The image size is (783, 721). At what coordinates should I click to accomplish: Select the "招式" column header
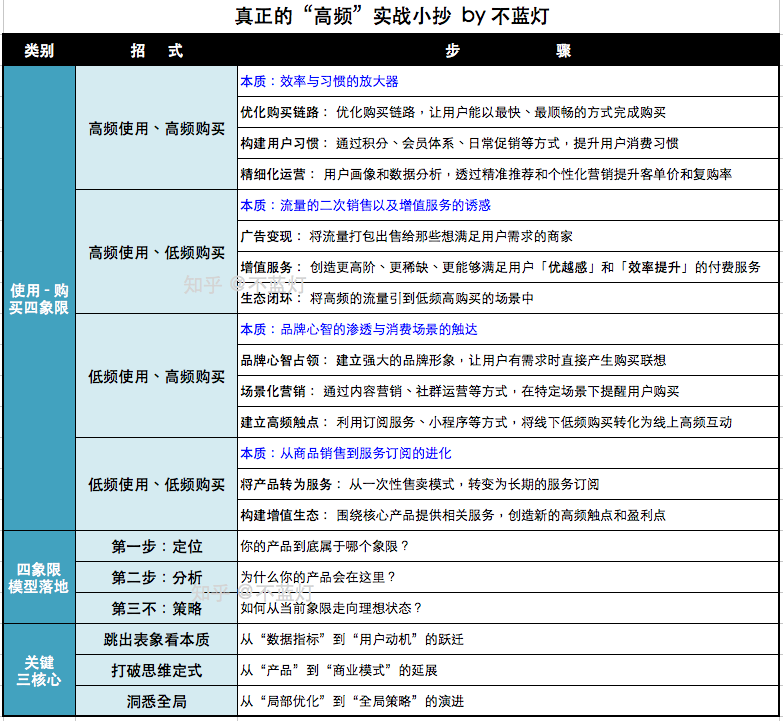156,51
